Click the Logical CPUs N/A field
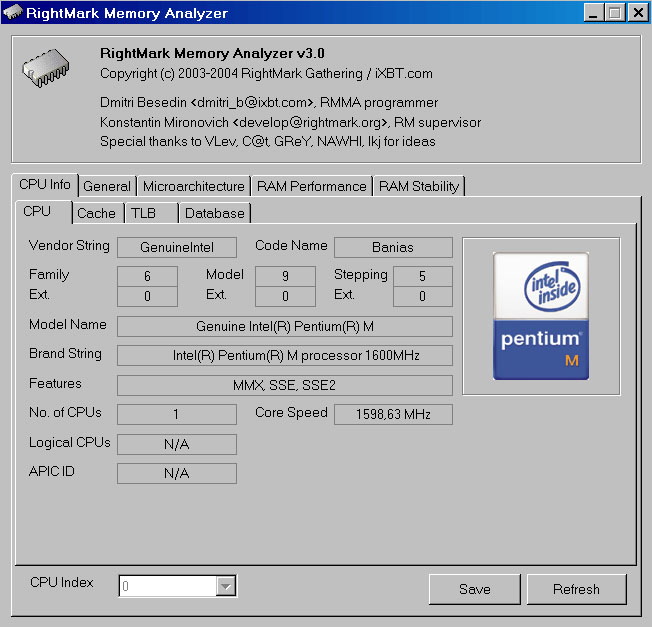Image resolution: width=652 pixels, height=627 pixels. pyautogui.click(x=177, y=444)
